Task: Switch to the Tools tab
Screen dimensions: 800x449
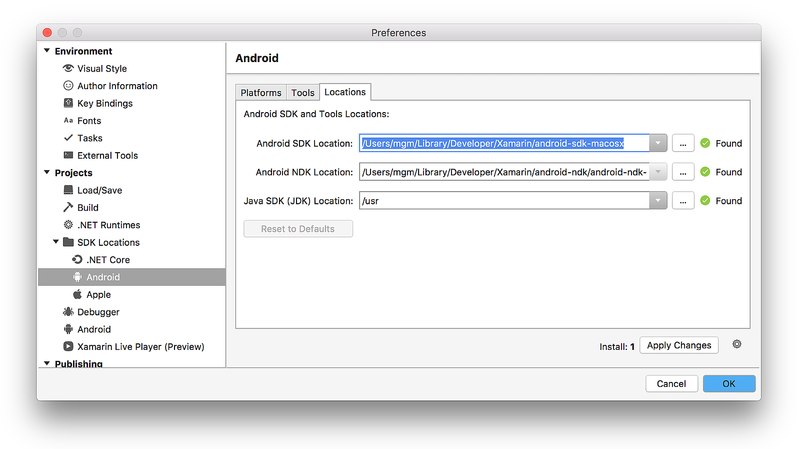Action: pos(303,92)
